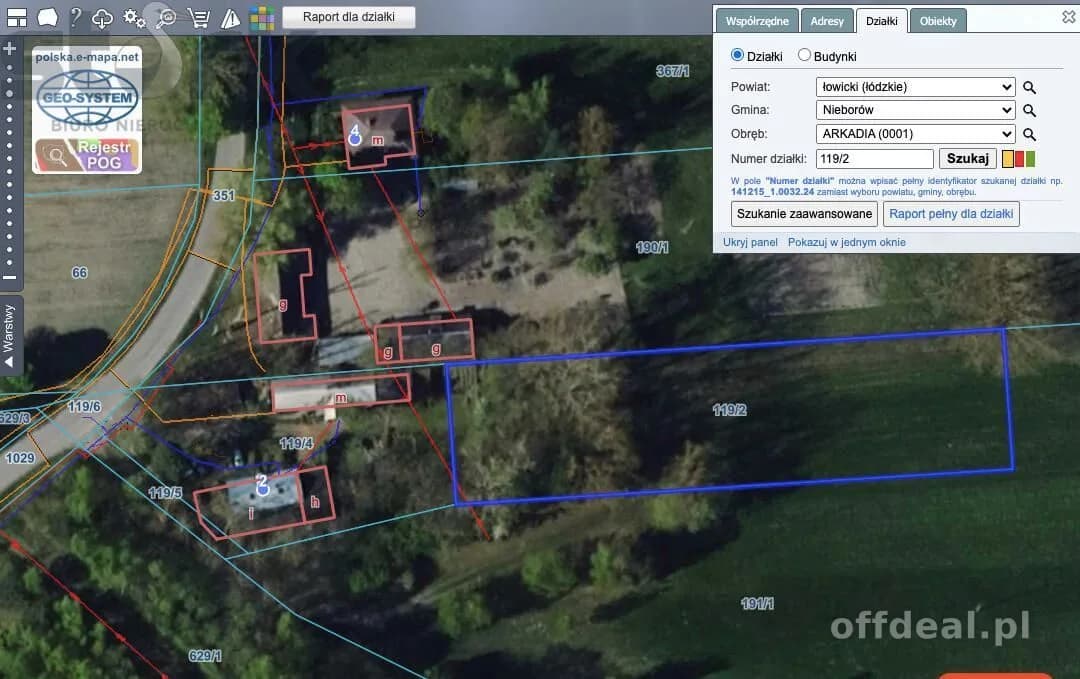Click search icon next to Obręb
Image resolution: width=1080 pixels, height=679 pixels.
[x=1029, y=134]
